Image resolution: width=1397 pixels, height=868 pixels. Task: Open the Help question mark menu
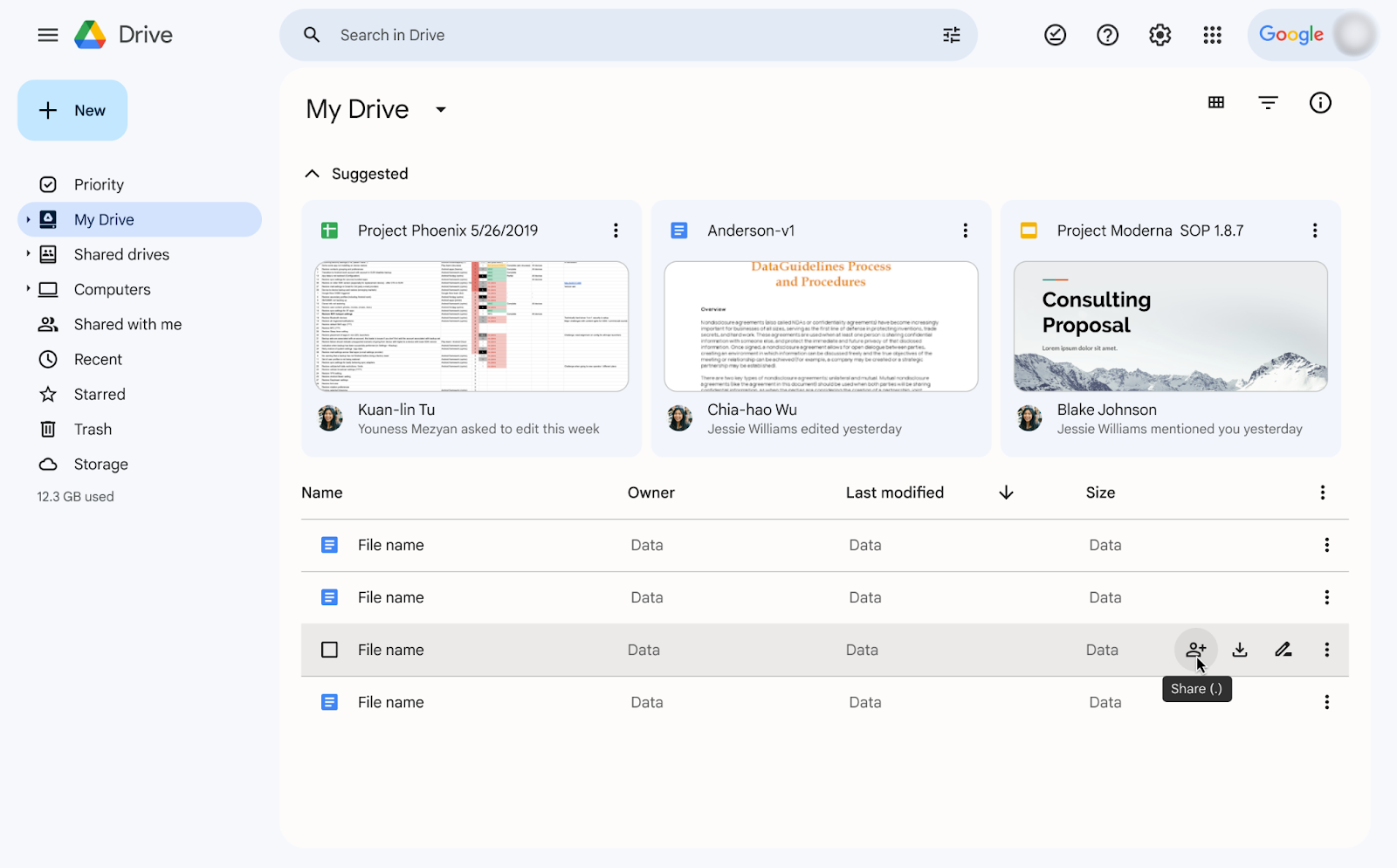point(1108,35)
